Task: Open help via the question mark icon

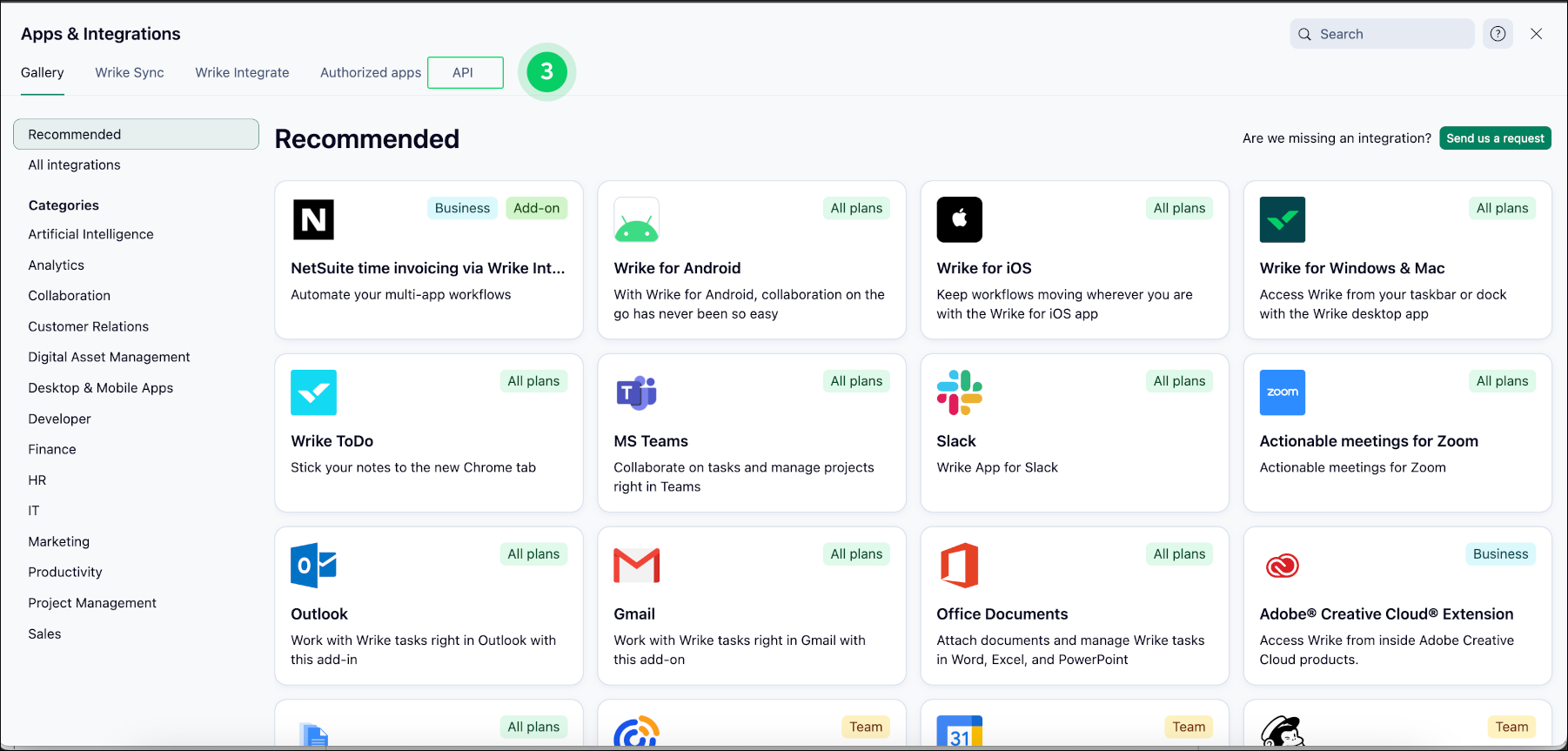Action: (1498, 34)
